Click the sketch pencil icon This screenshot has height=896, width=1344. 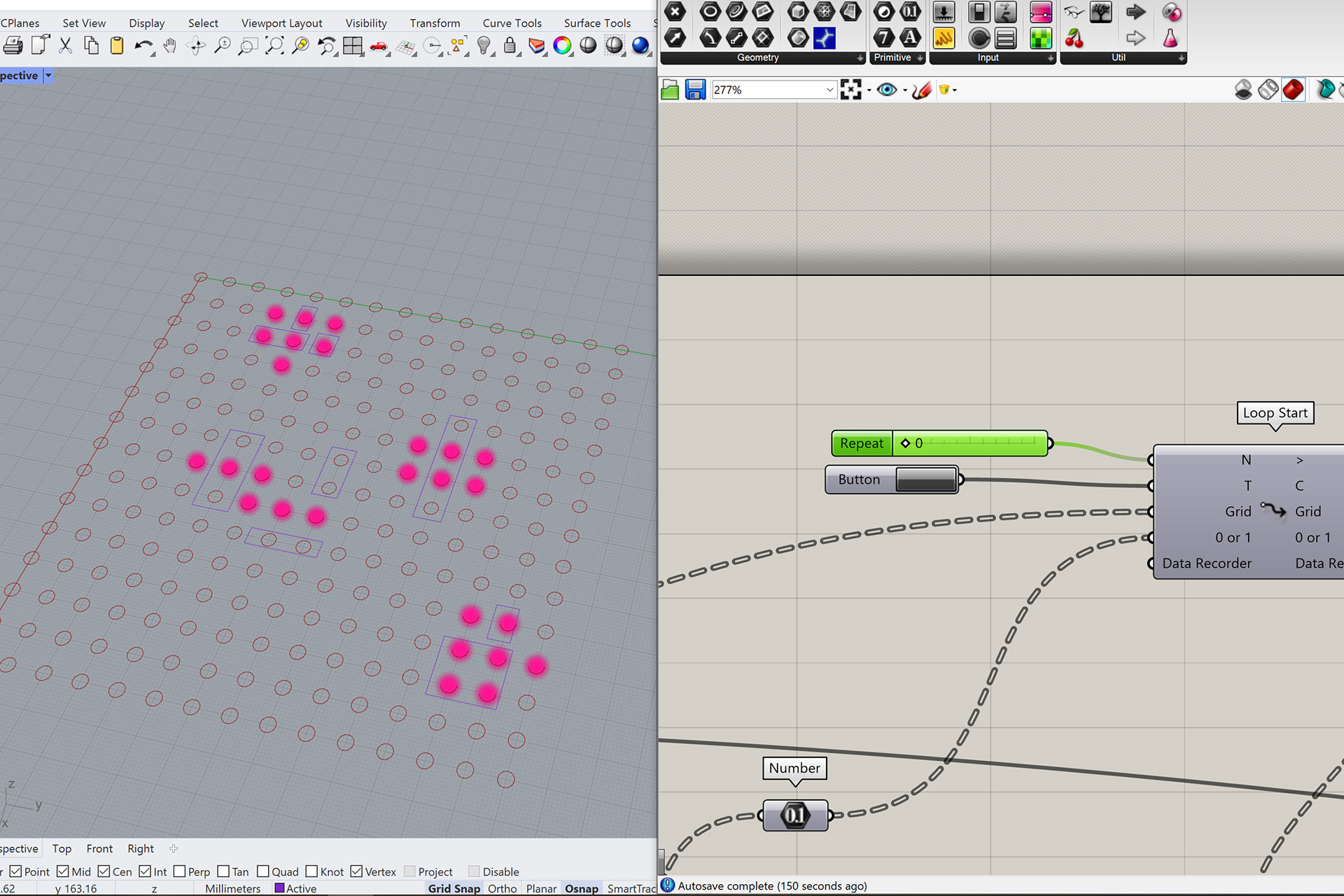(921, 90)
